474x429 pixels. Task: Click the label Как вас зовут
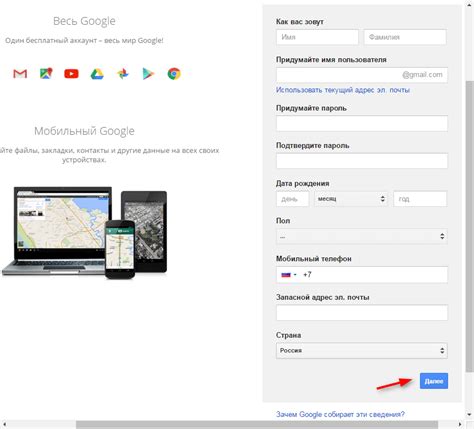(300, 22)
